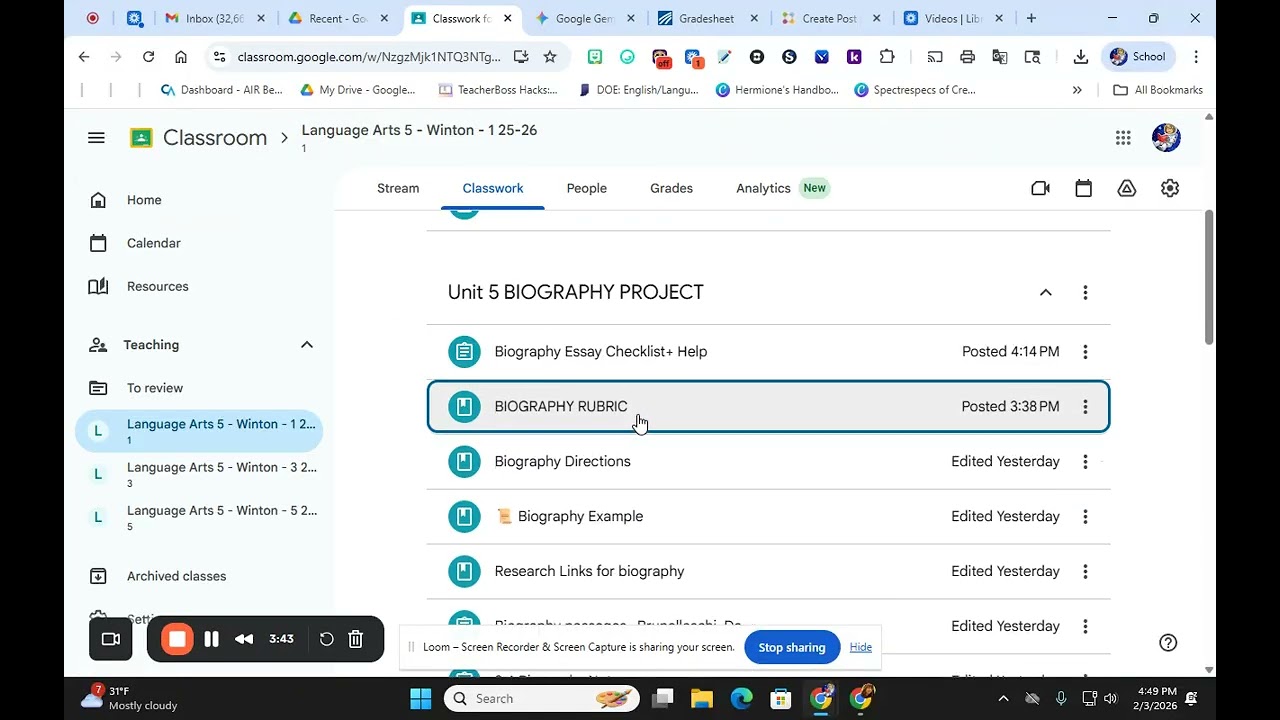Open the help question mark button

coord(1168,642)
